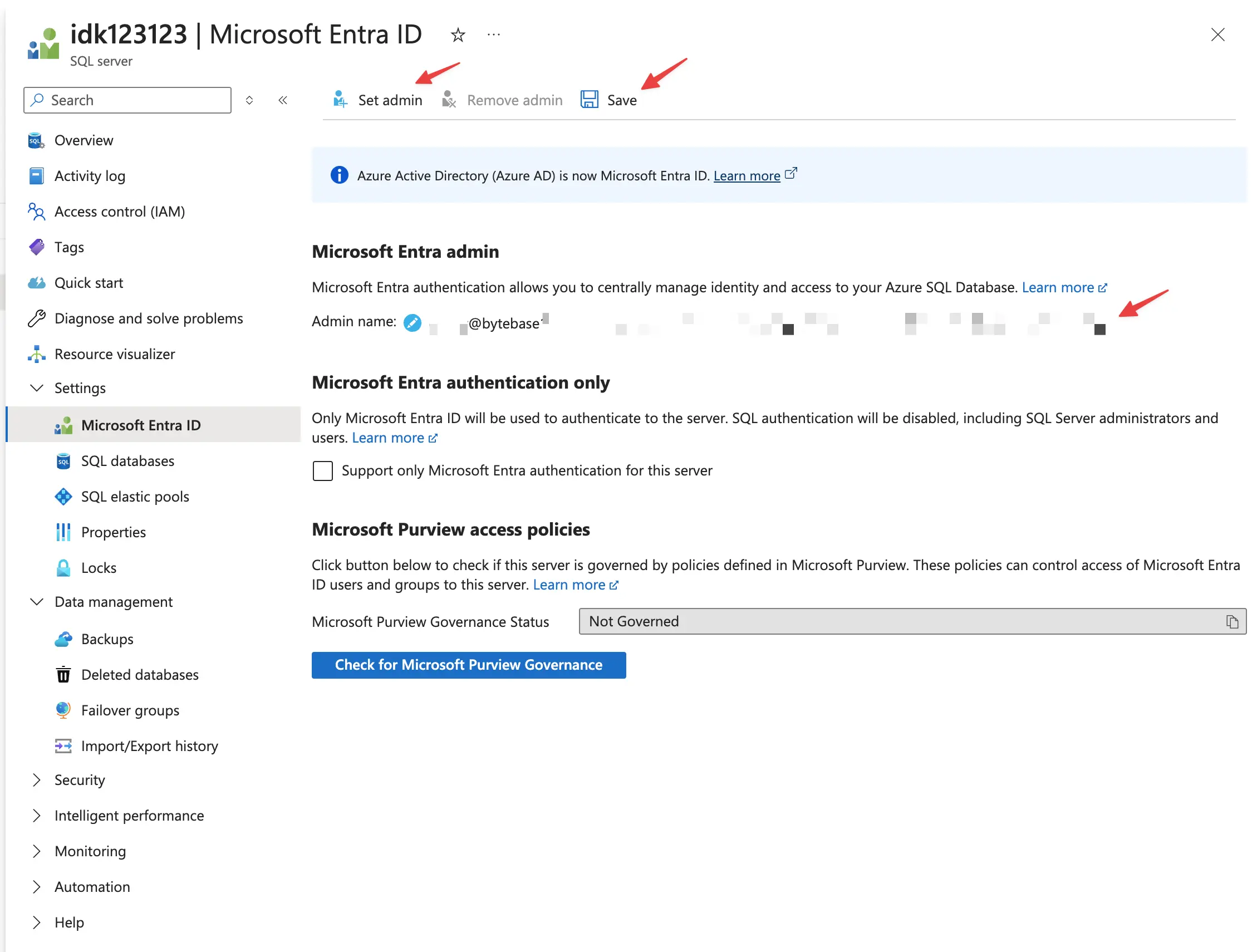Favorite this page with the star icon
This screenshot has height=952, width=1257.
(458, 35)
